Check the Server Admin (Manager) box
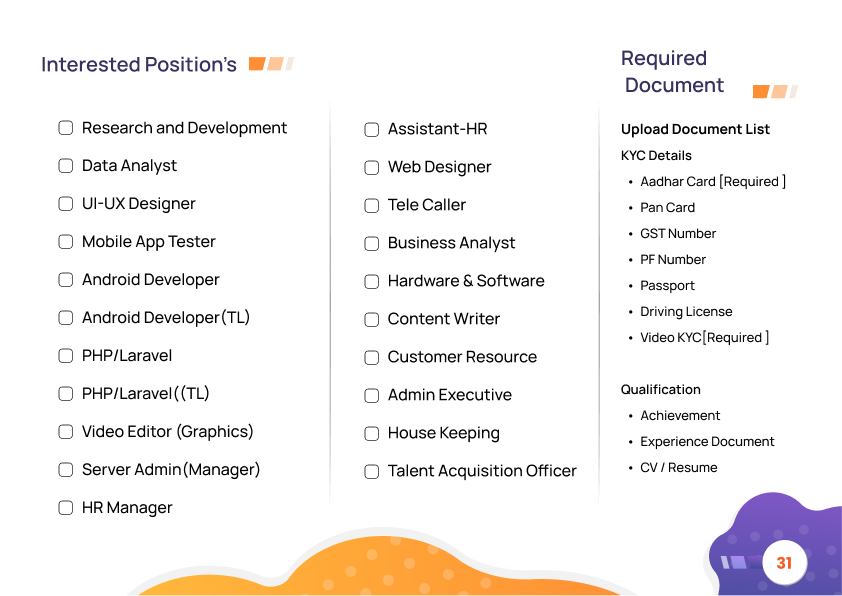 (66, 470)
